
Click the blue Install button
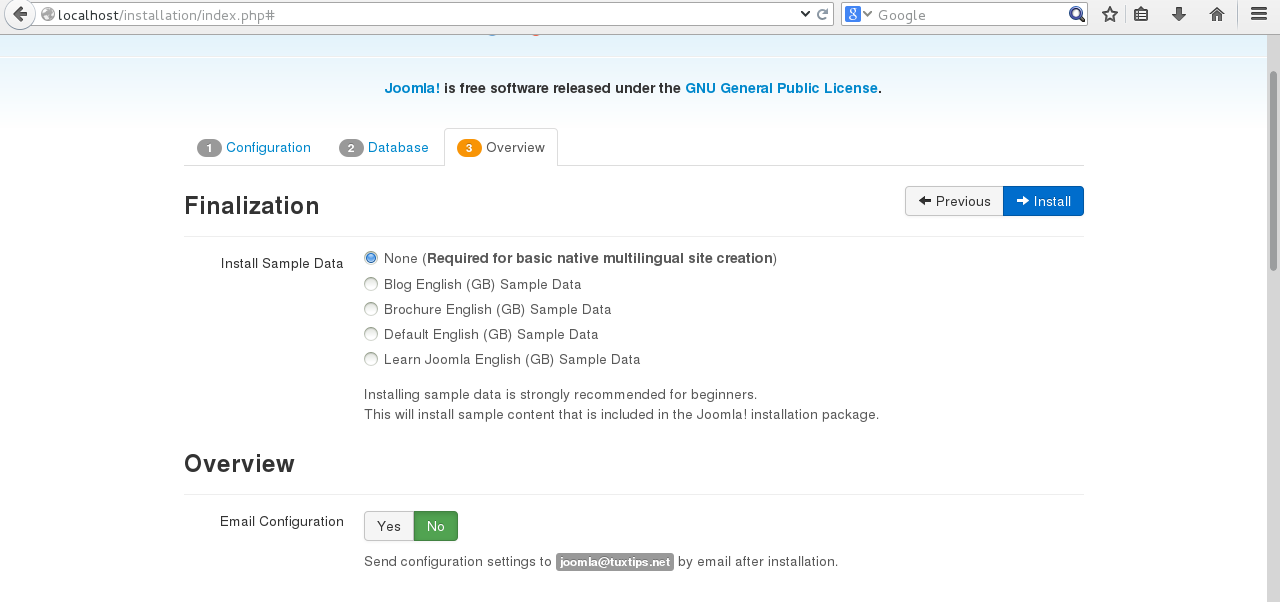pyautogui.click(x=1043, y=201)
